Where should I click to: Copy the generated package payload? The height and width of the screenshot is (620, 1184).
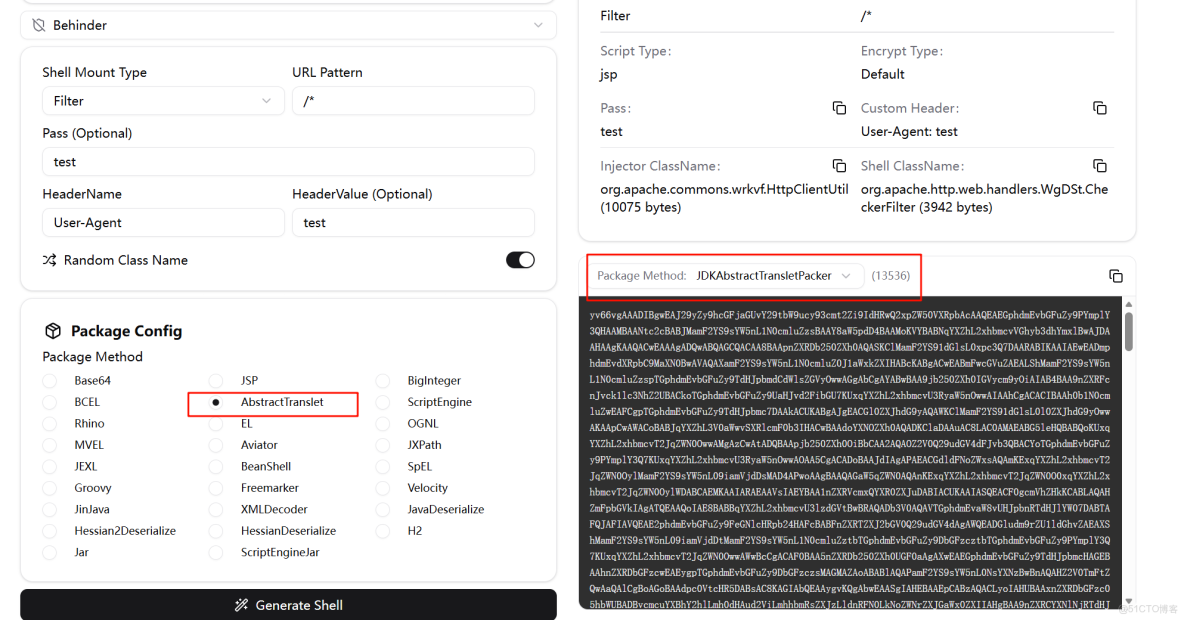[1116, 276]
